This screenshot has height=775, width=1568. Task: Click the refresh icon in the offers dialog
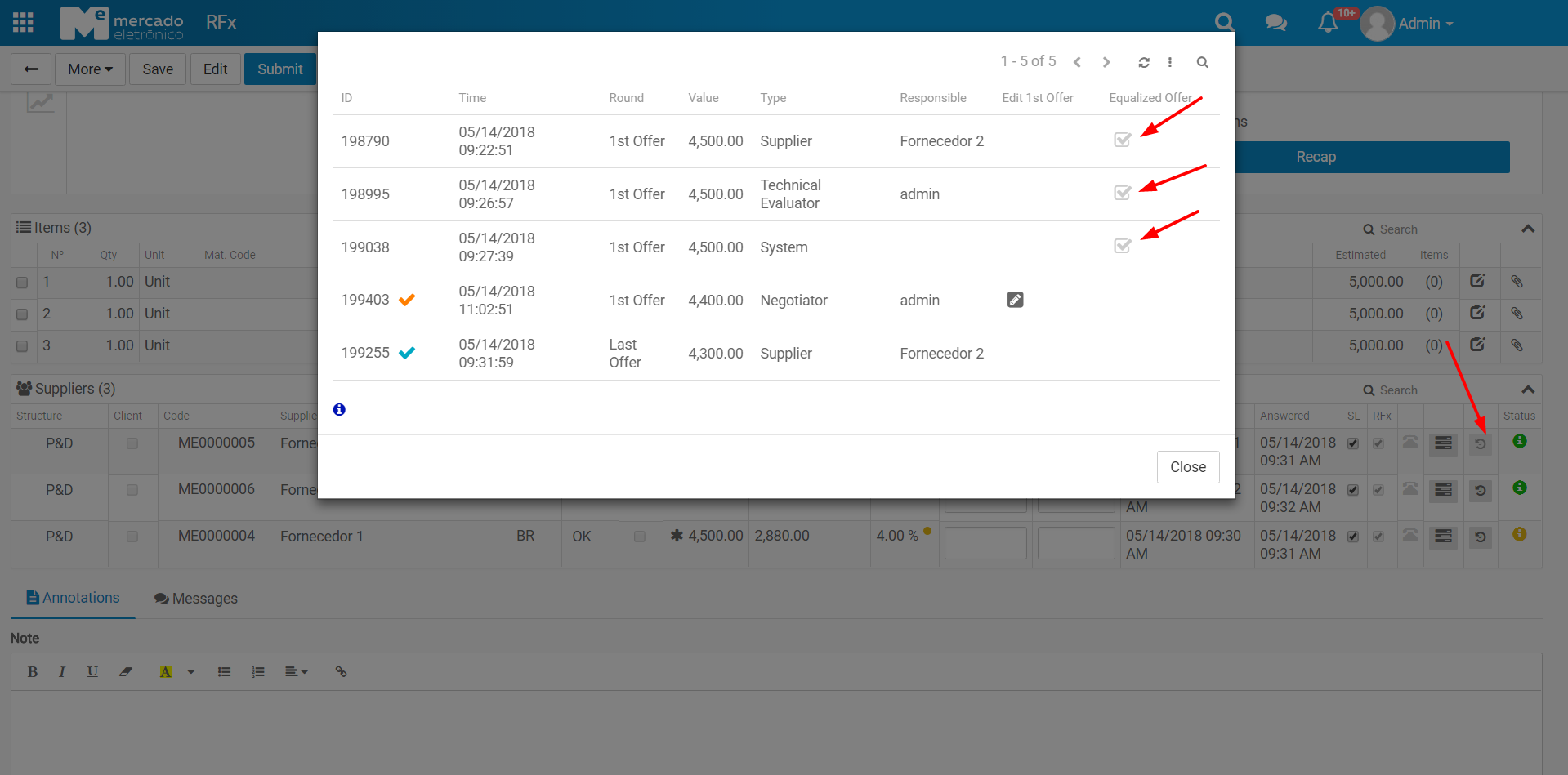point(1144,63)
